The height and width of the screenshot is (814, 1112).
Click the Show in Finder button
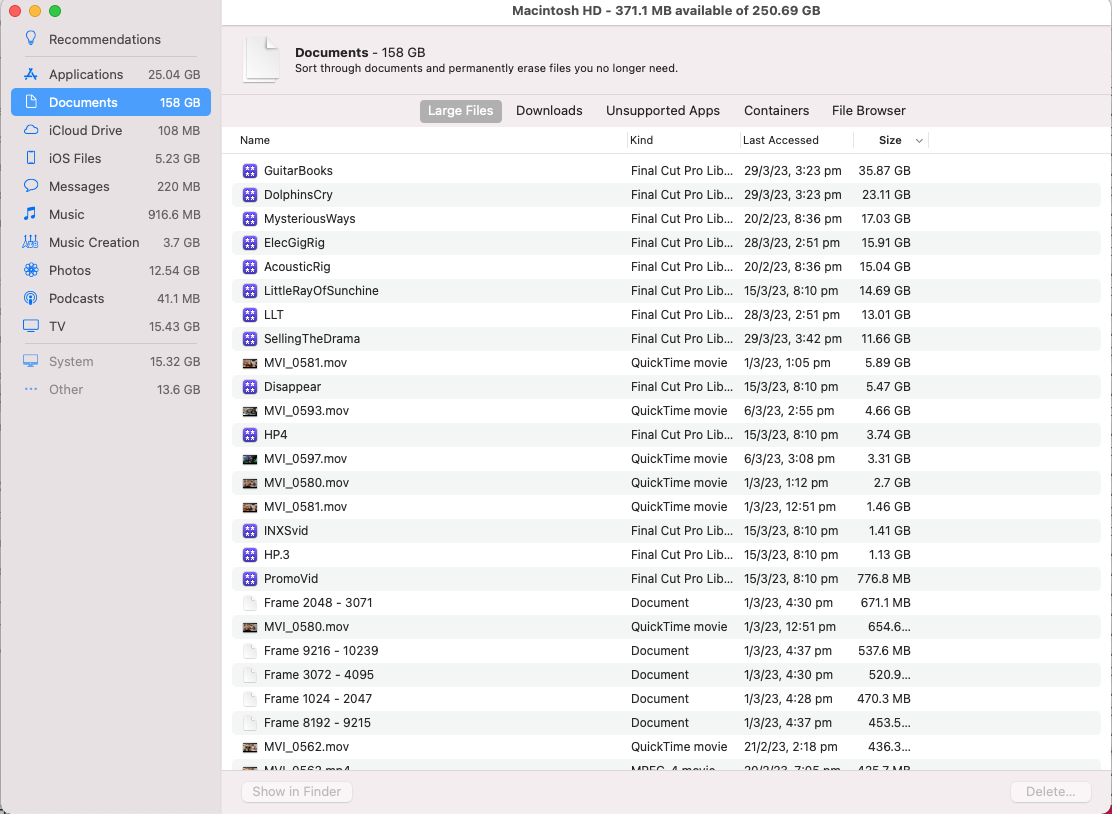tap(296, 791)
